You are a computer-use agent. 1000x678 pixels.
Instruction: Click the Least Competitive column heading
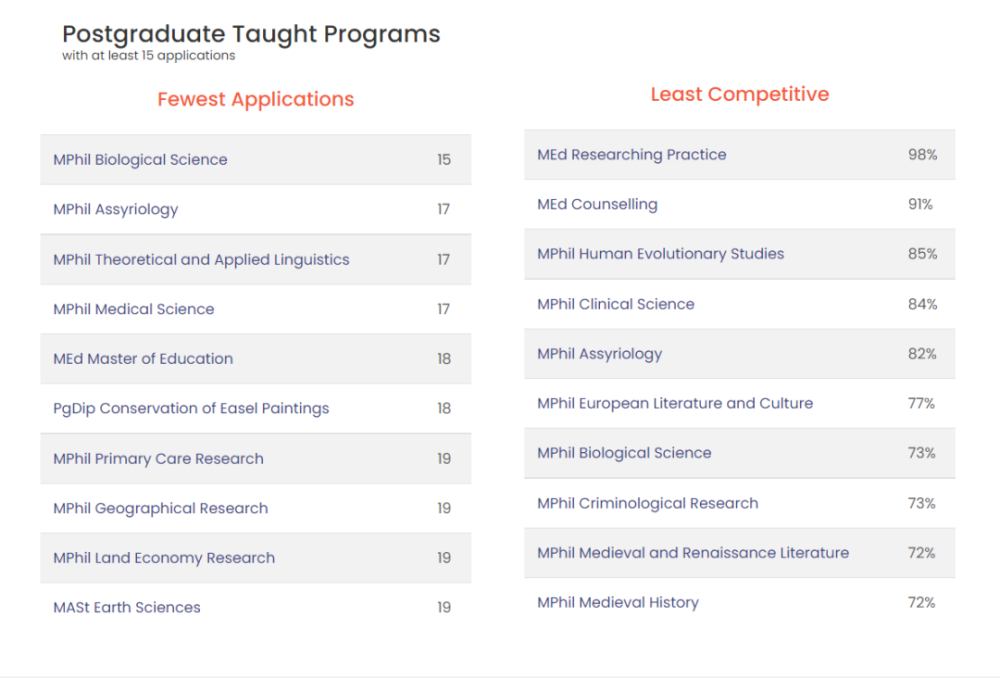[740, 94]
